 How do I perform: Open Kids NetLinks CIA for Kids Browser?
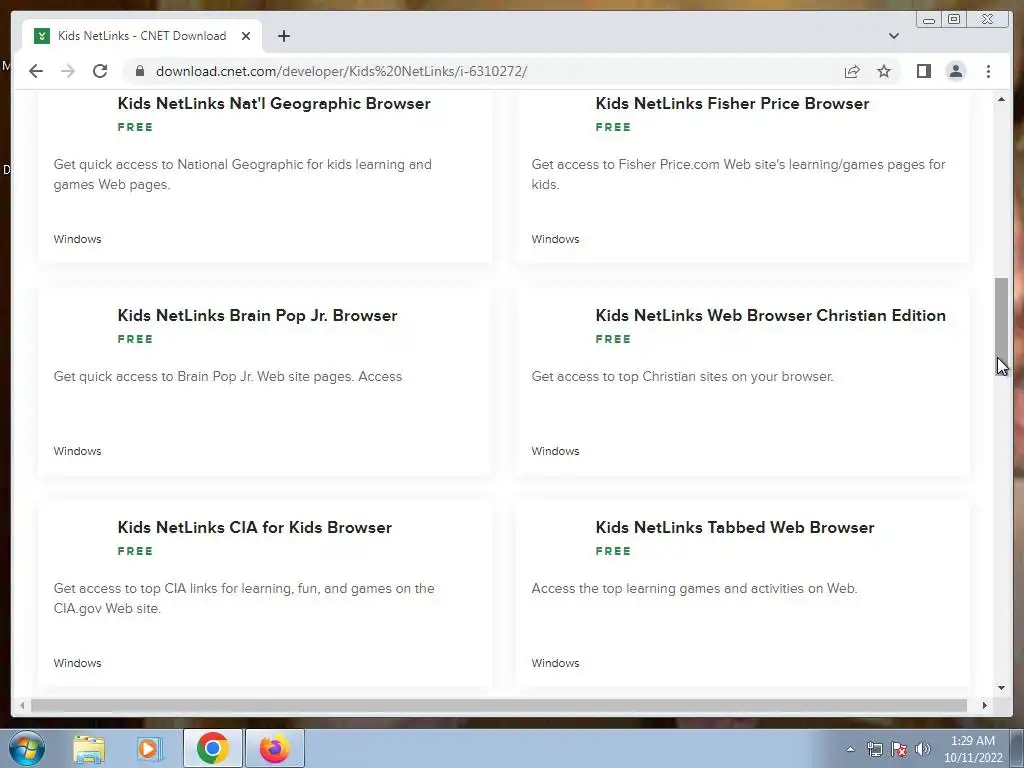255,528
